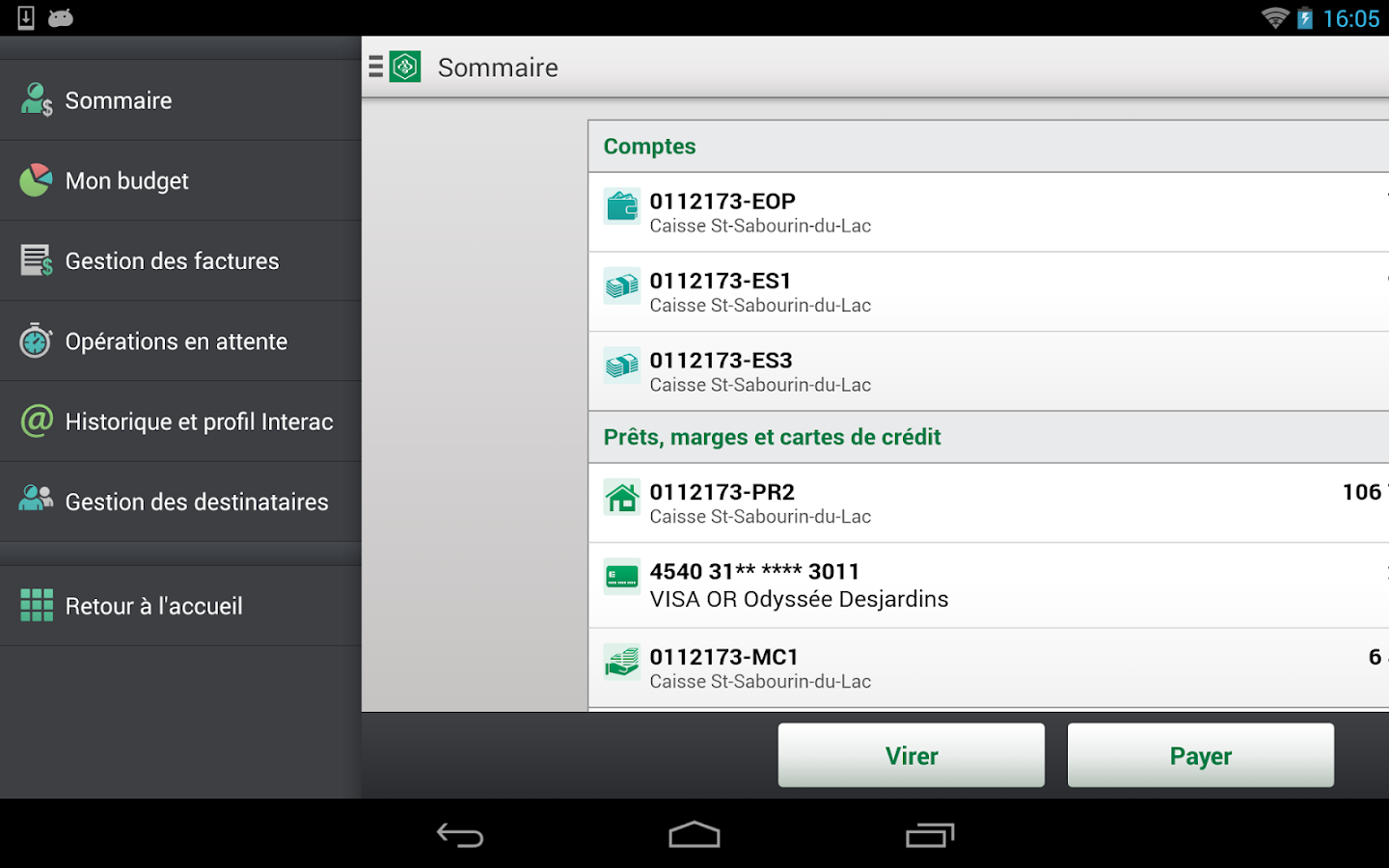The image size is (1389, 868).
Task: Go to Retour à l'accueil
Action: [x=180, y=606]
